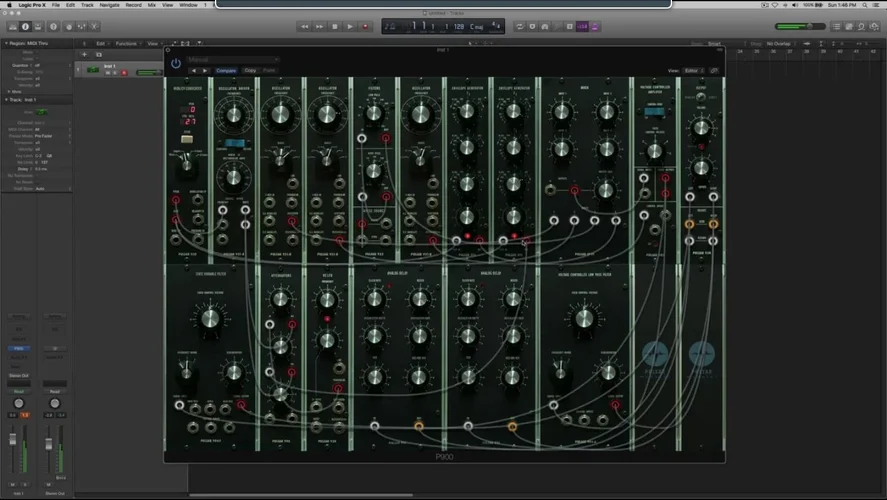Toggle record enable on Inst 1 track
This screenshot has width=887, height=500.
click(x=124, y=72)
